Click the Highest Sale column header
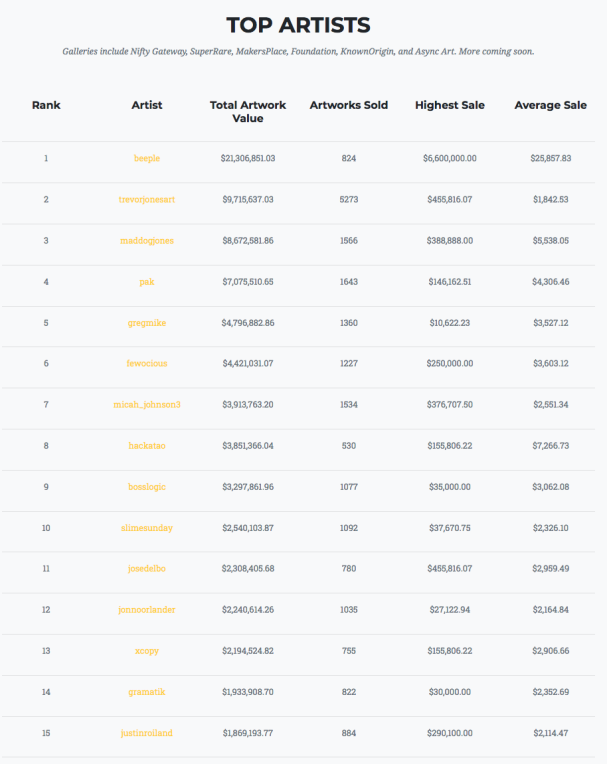Viewport: 607px width, 764px height. [450, 105]
